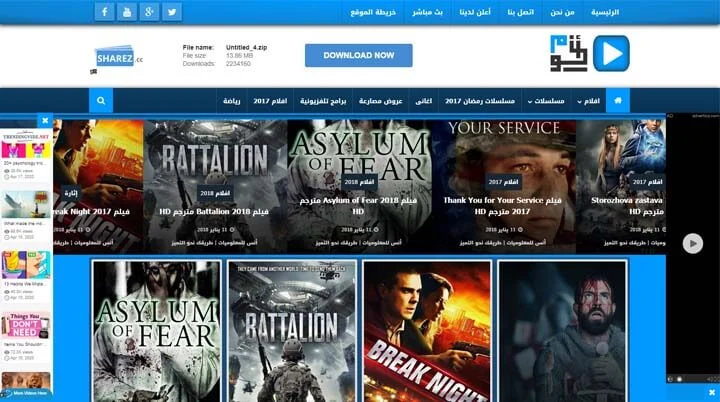This screenshot has height=402, width=720.
Task: Open Battalion poster card in grid
Action: pos(292,331)
